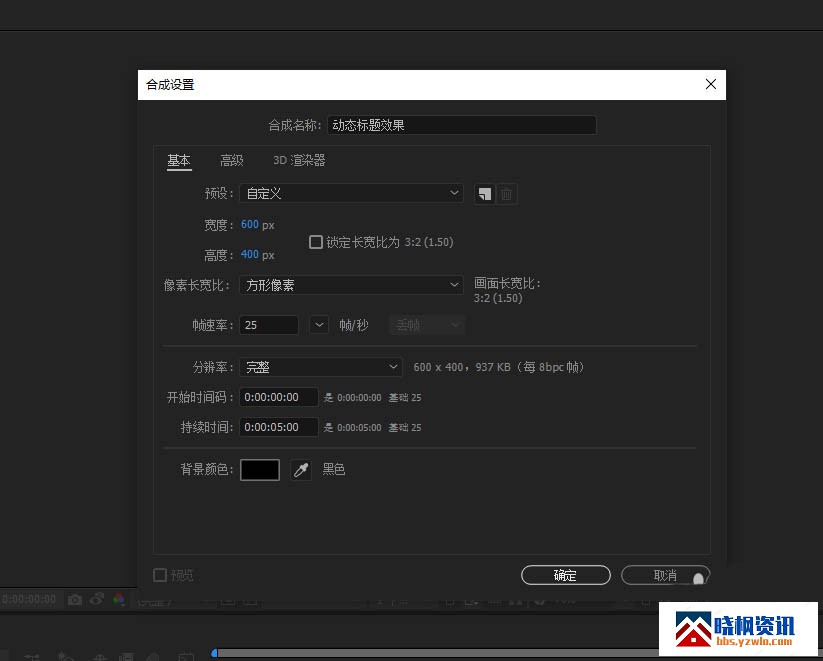Click the timecode display behind dialog
This screenshot has width=823, height=661.
pyautogui.click(x=29, y=599)
